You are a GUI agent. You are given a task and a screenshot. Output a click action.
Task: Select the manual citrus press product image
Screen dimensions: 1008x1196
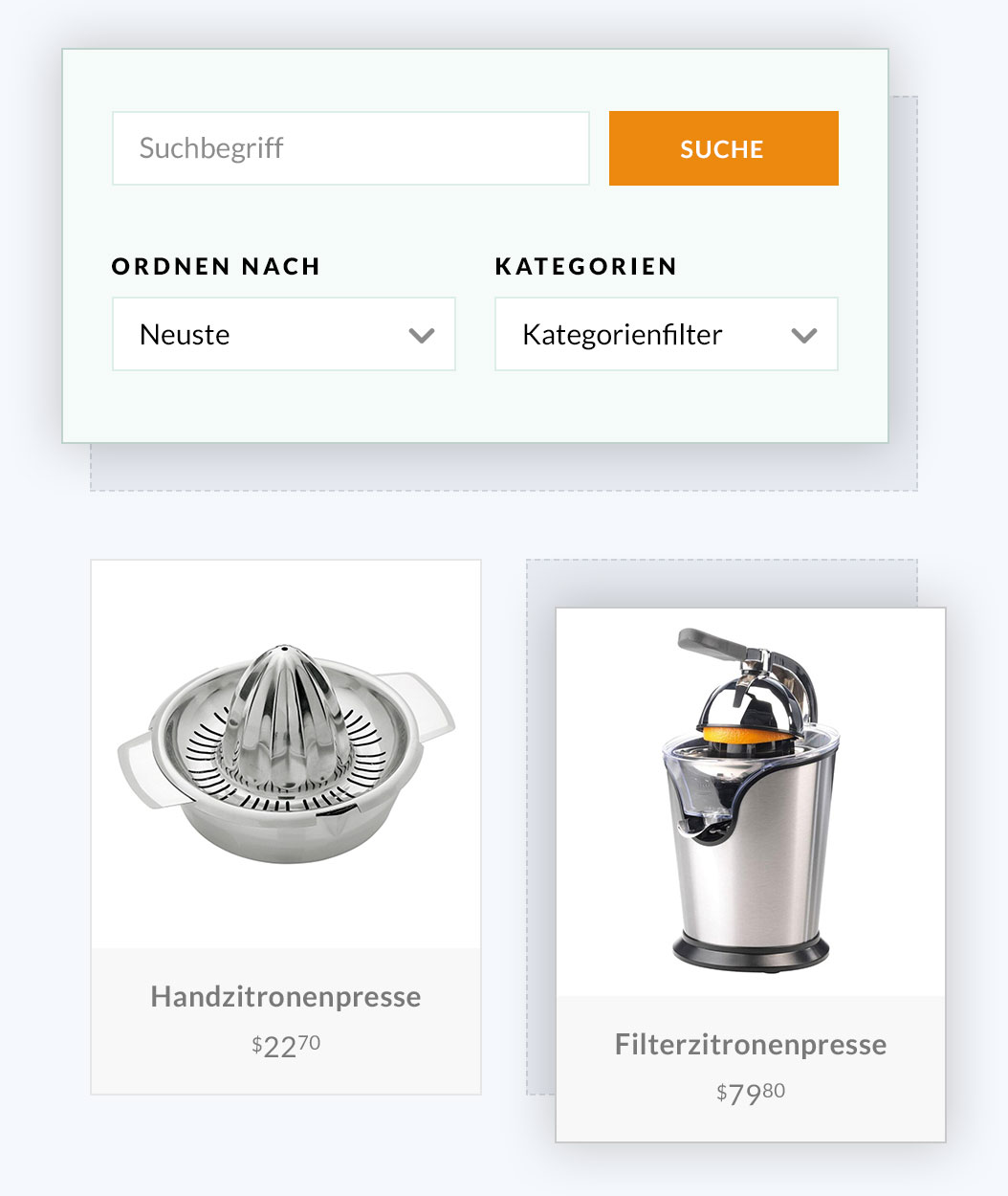[x=286, y=754]
